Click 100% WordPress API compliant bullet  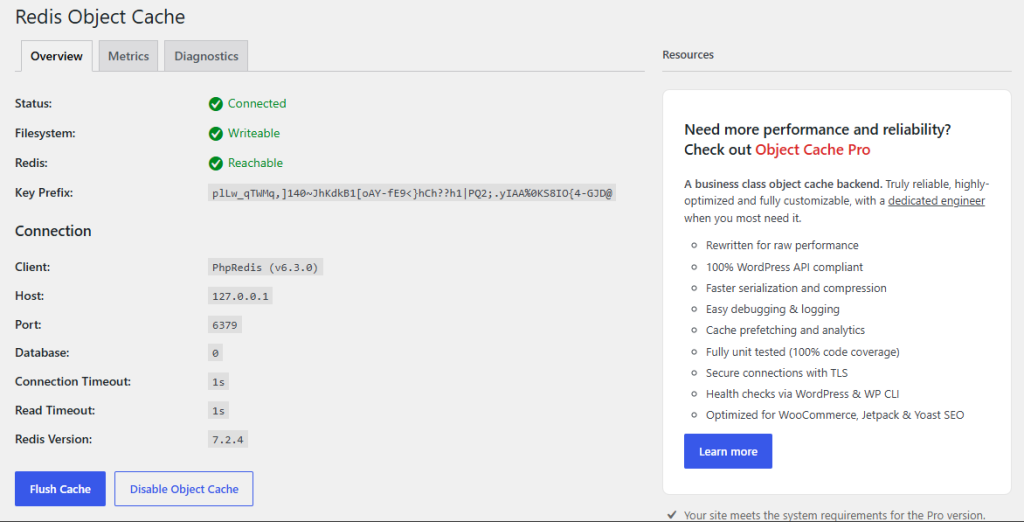pyautogui.click(x=784, y=267)
